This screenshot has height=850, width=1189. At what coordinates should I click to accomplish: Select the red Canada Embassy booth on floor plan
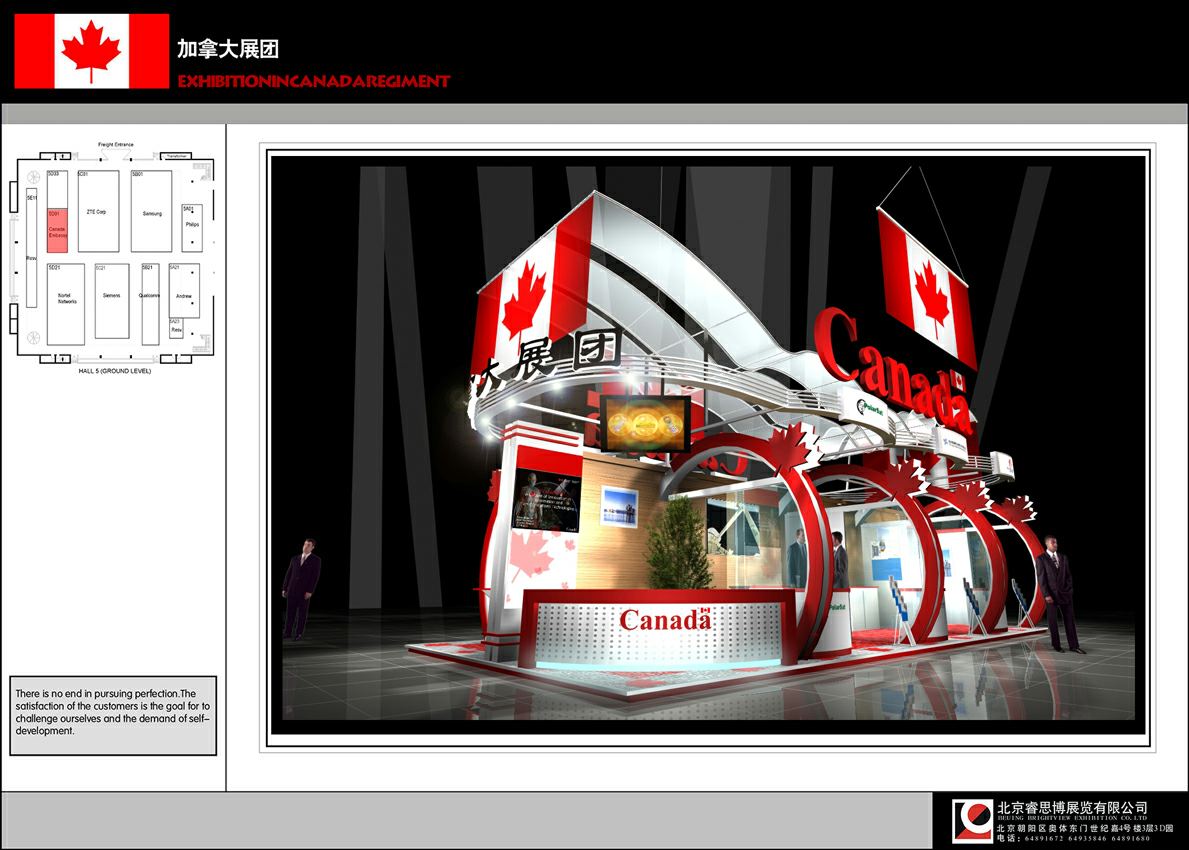(x=58, y=231)
